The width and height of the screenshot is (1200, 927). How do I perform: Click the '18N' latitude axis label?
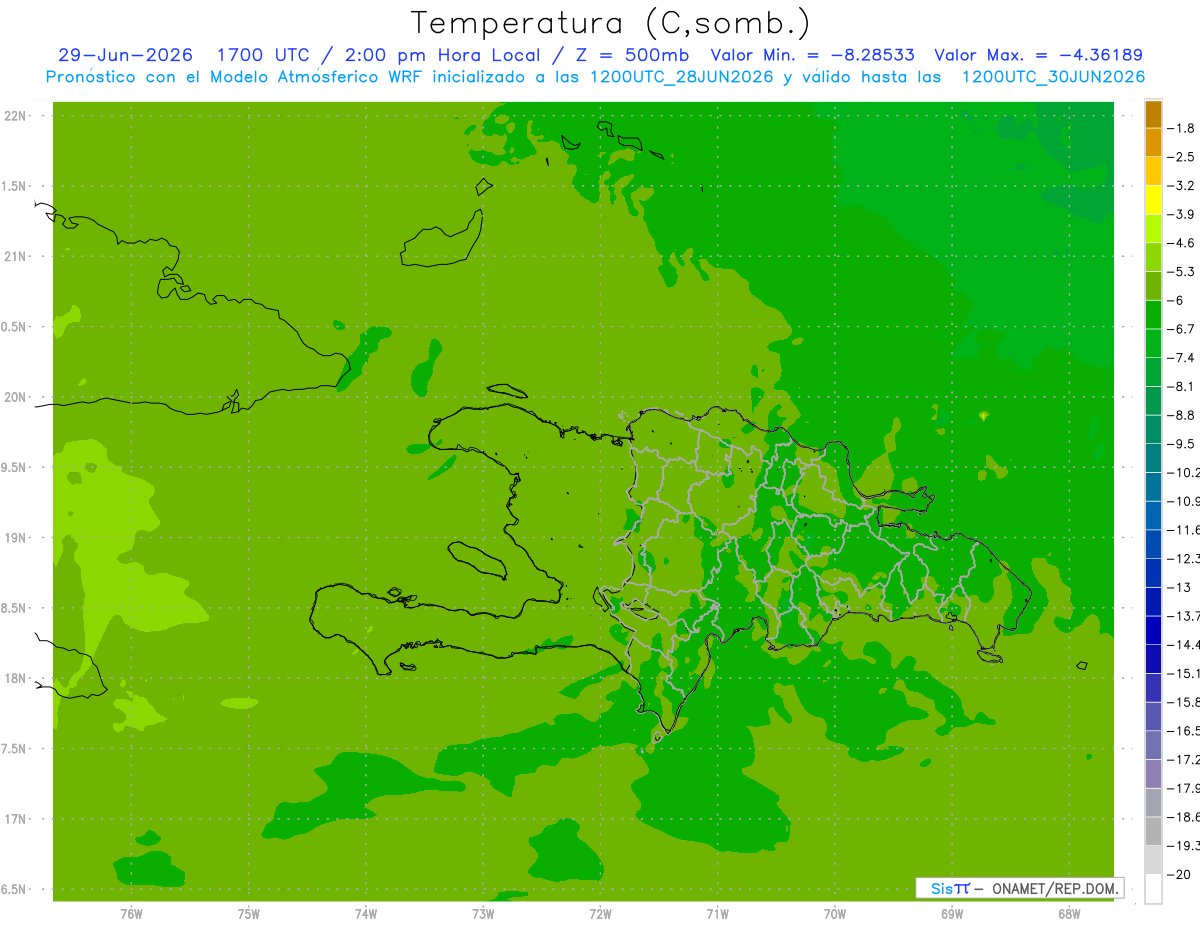[16, 678]
